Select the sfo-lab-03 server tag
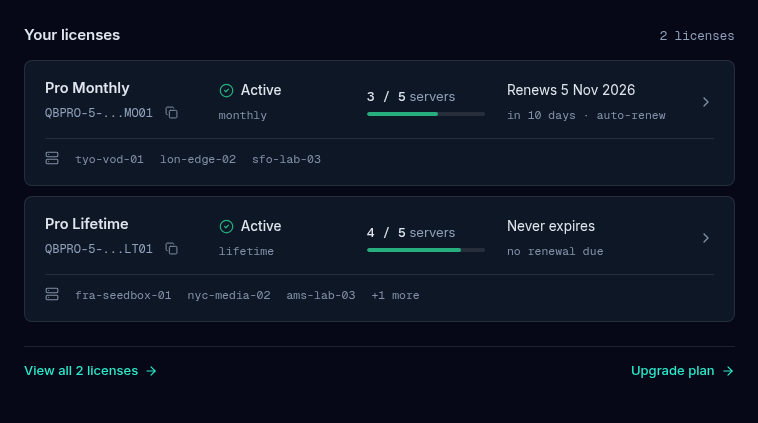Image resolution: width=758 pixels, height=423 pixels. [286, 160]
